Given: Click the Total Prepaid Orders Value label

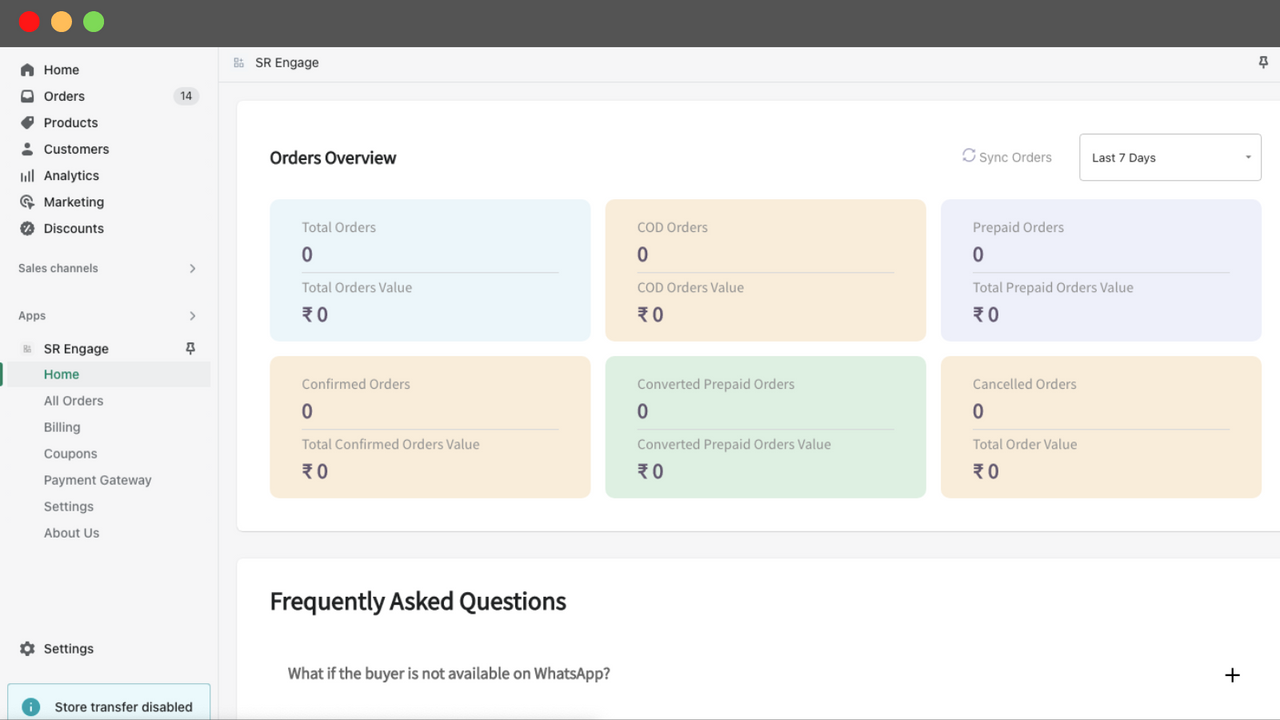Looking at the screenshot, I should click(1053, 287).
